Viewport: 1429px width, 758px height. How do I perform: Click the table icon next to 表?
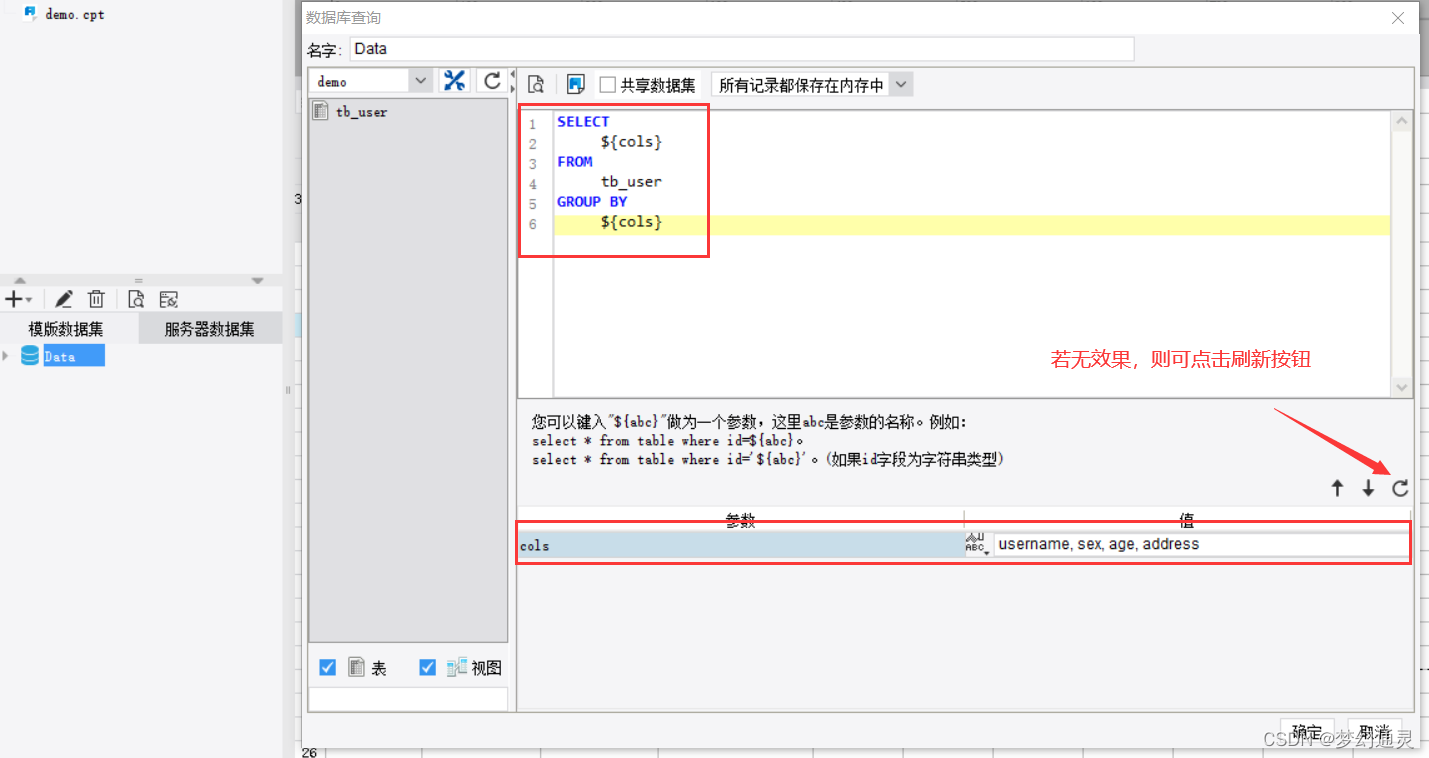356,667
